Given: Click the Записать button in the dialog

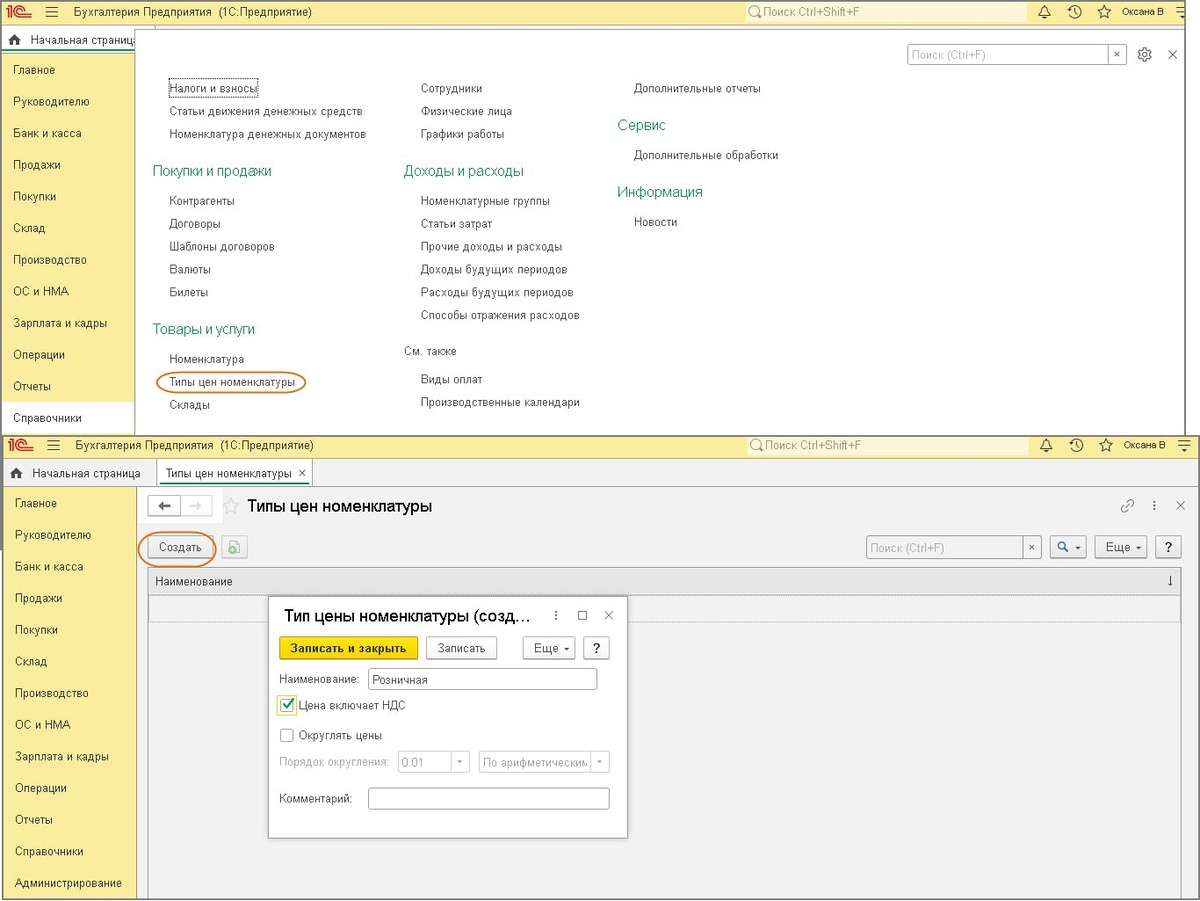Looking at the screenshot, I should pyautogui.click(x=461, y=648).
